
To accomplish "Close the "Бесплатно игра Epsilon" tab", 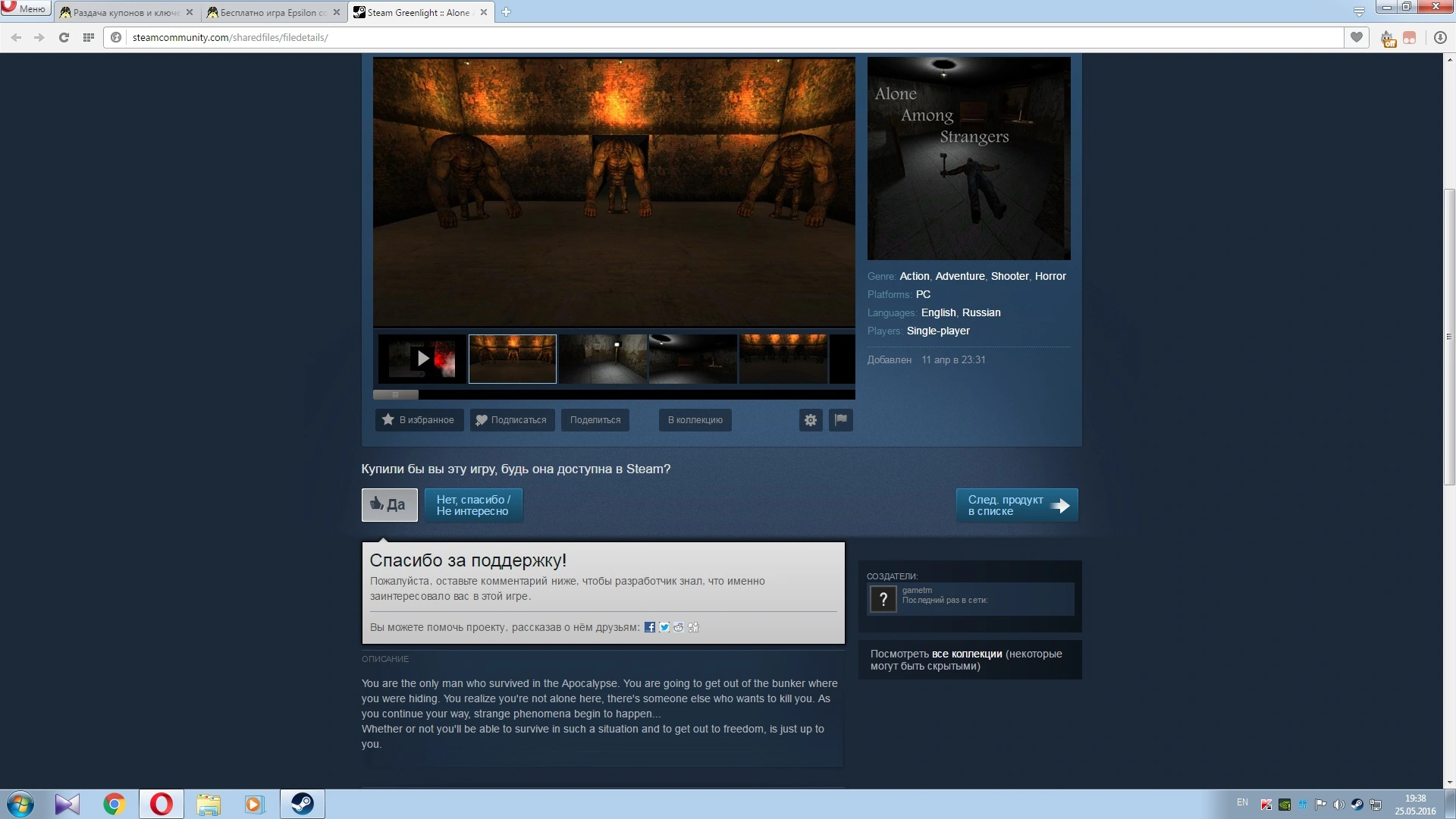I will coord(337,12).
